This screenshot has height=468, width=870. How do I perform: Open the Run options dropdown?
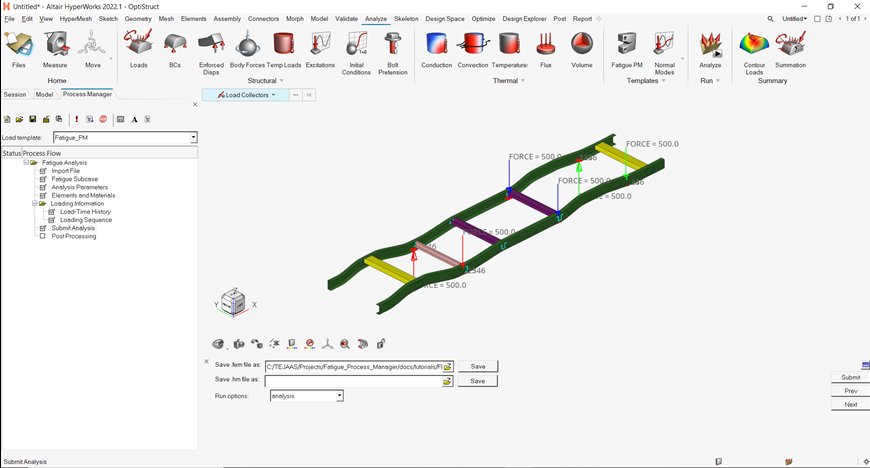coord(339,396)
